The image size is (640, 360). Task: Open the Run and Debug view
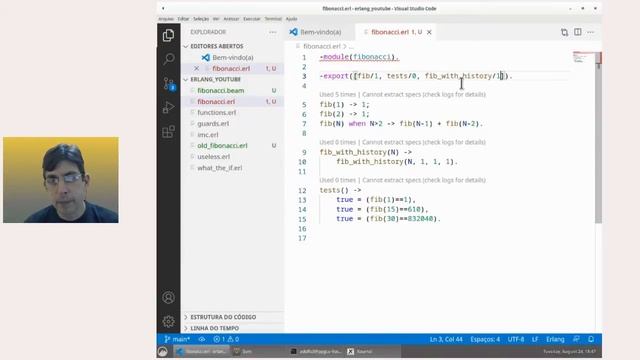pyautogui.click(x=168, y=107)
